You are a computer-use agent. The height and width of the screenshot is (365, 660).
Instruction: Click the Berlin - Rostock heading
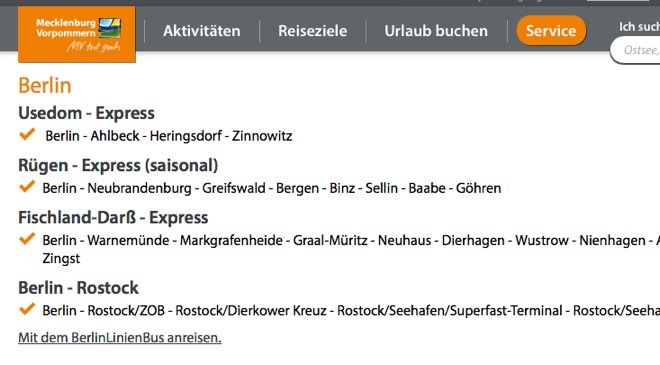(78, 288)
